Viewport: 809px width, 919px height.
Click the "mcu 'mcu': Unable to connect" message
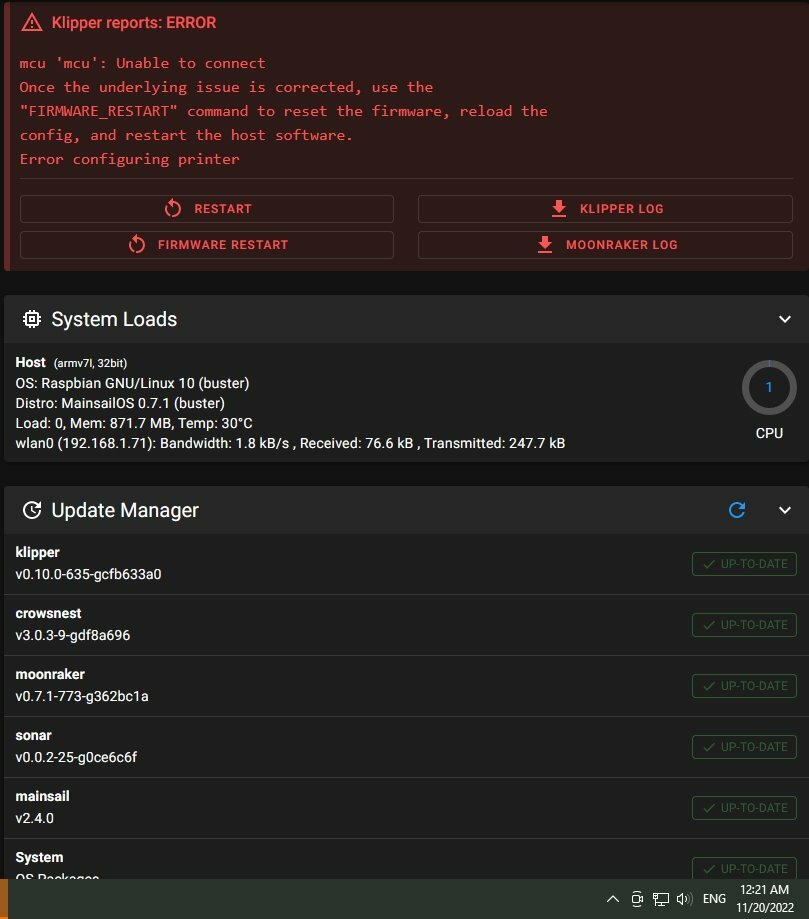[142, 63]
